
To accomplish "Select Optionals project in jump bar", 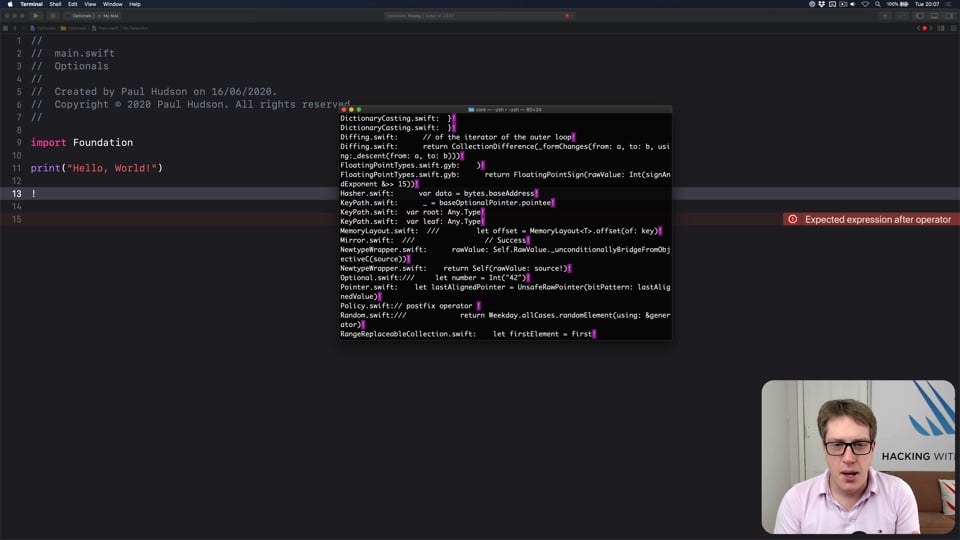I will click(x=43, y=28).
